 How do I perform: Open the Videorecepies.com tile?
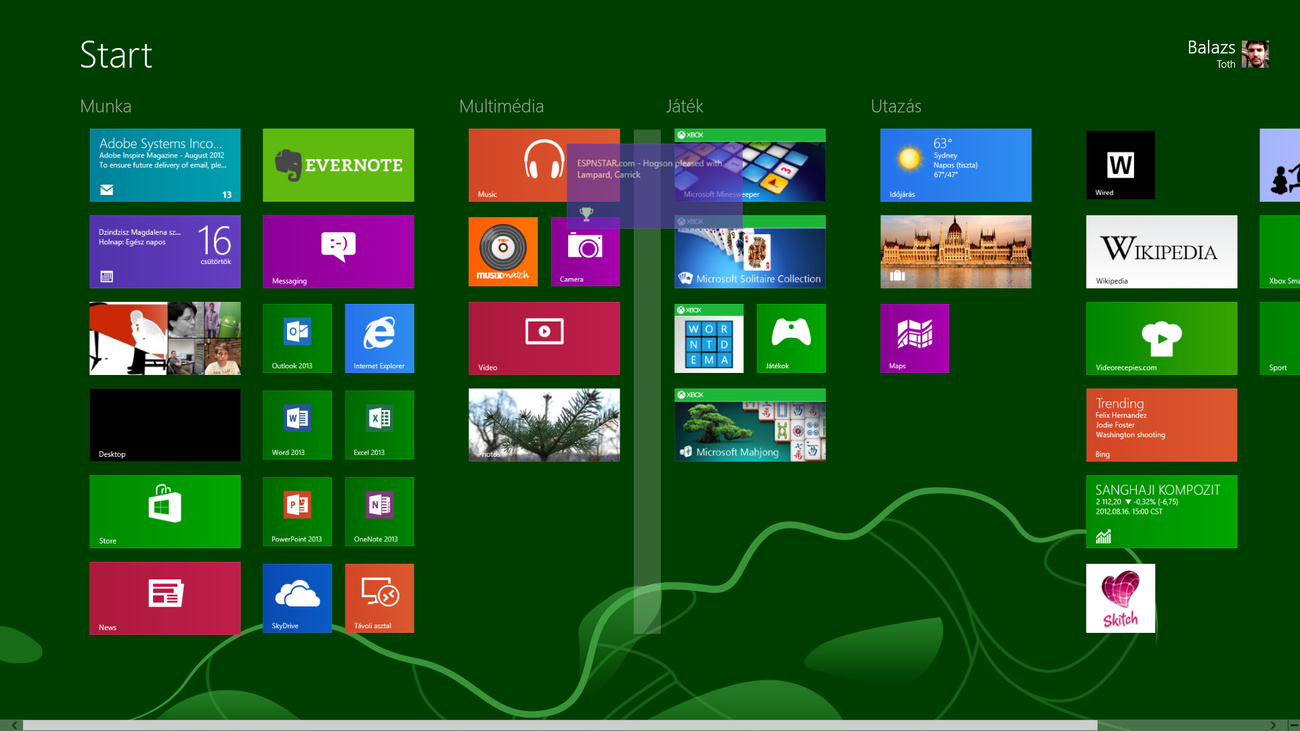click(1161, 338)
